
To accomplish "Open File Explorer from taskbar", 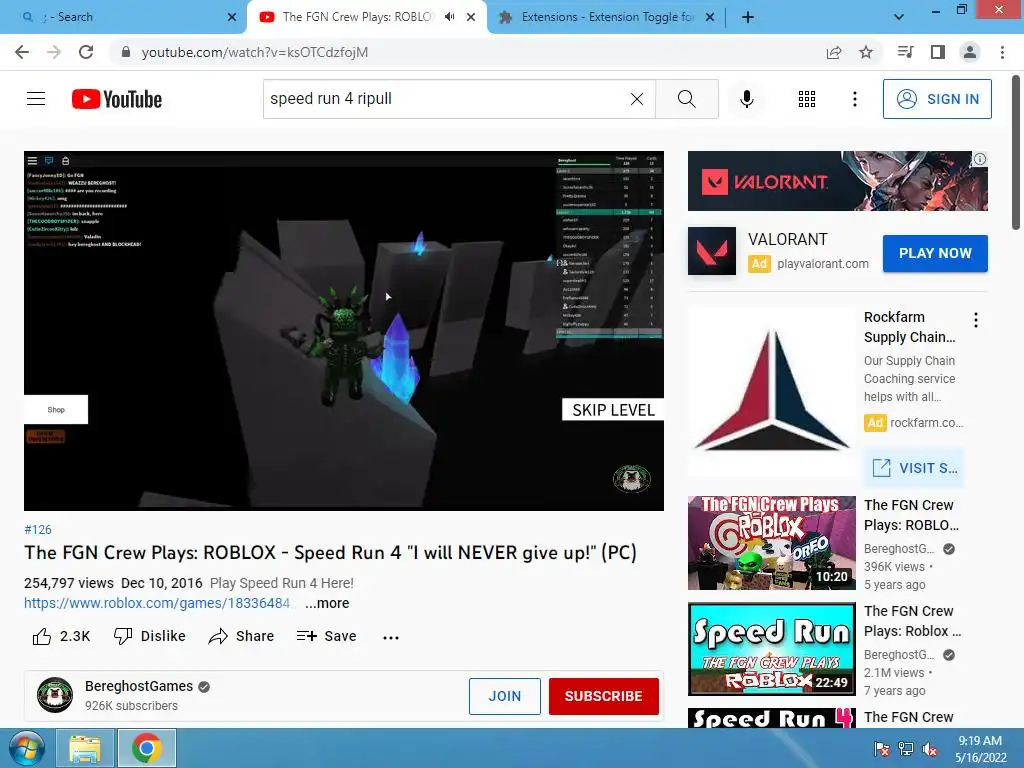I will pyautogui.click(x=84, y=748).
